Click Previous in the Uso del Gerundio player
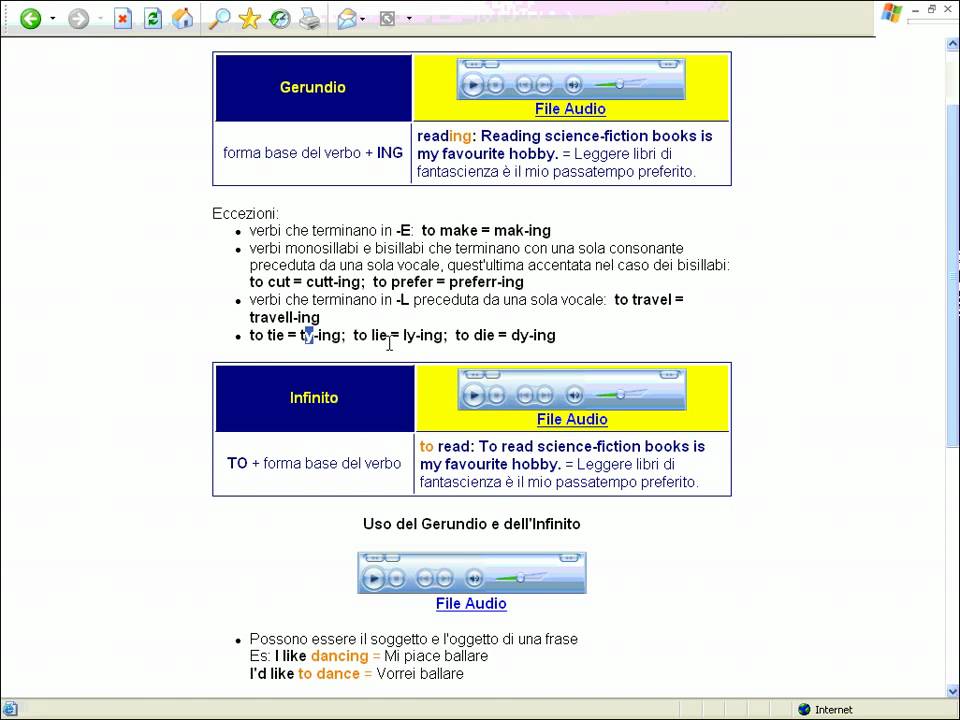Screen dimensions: 960x720 pyautogui.click(x=425, y=579)
